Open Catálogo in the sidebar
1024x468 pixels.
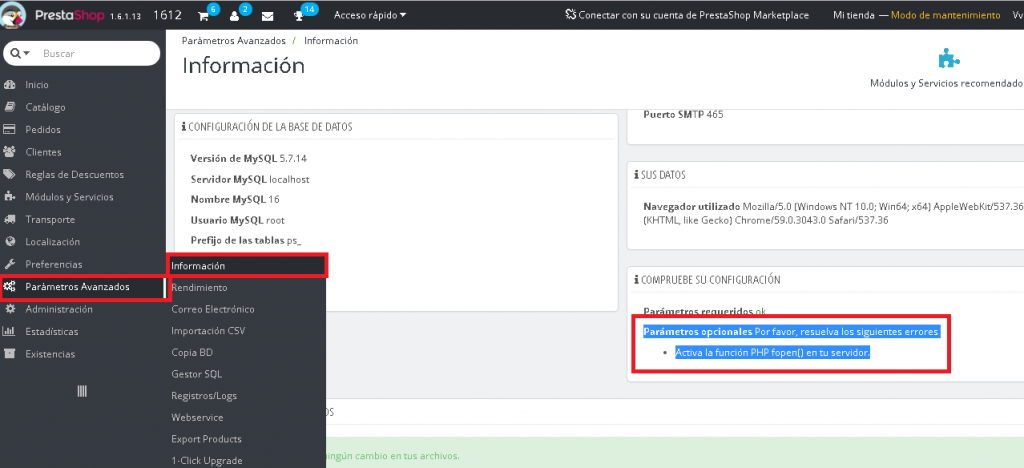click(45, 107)
